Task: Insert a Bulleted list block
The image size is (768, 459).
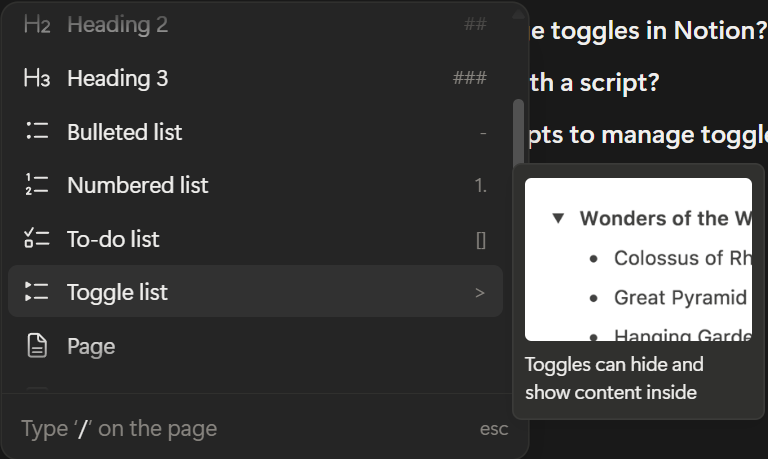Action: pos(124,132)
